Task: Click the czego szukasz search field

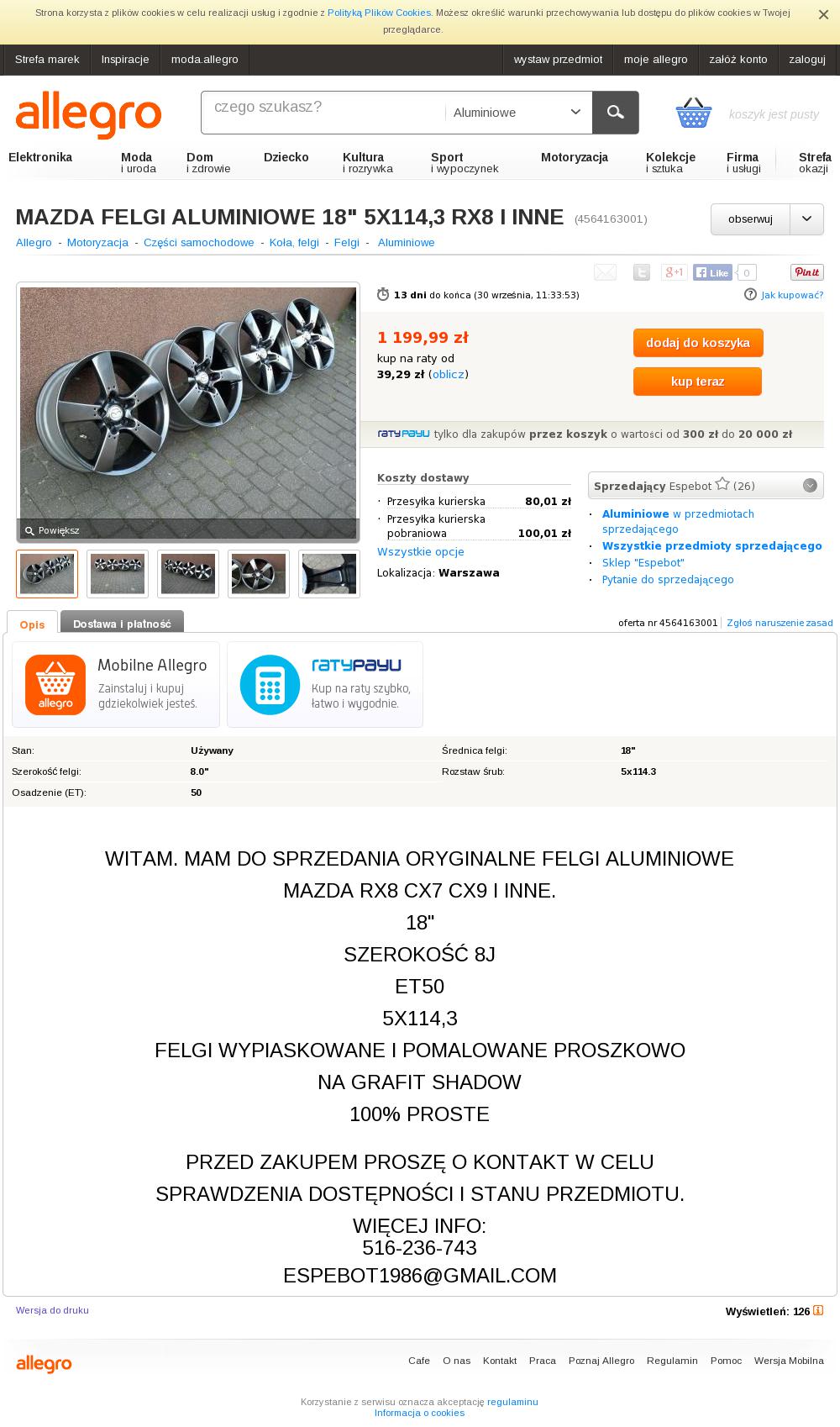Action: tap(325, 113)
